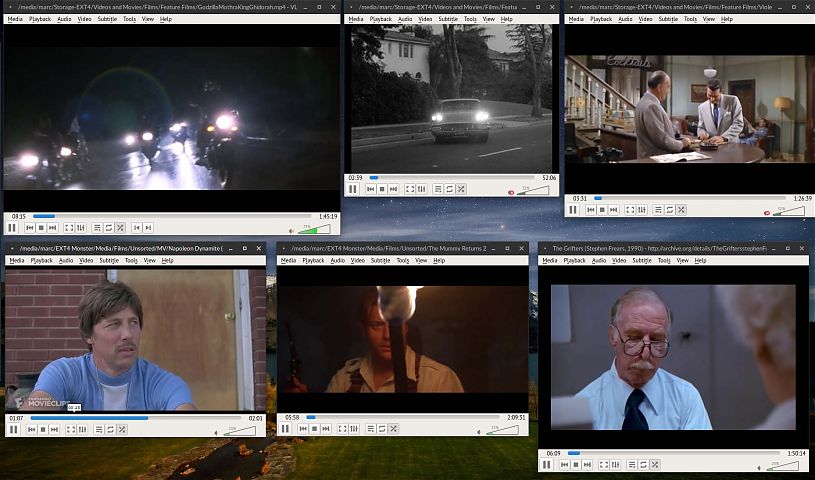Toggle loop mode in Godzilla window
815x480 pixels.
[x=109, y=228]
